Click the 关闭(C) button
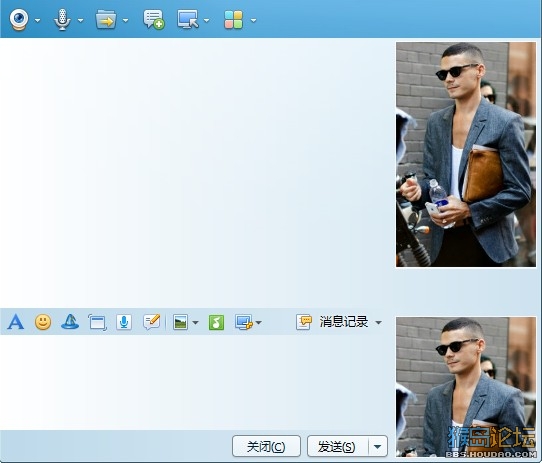Viewport: 542px width, 463px height. point(266,446)
